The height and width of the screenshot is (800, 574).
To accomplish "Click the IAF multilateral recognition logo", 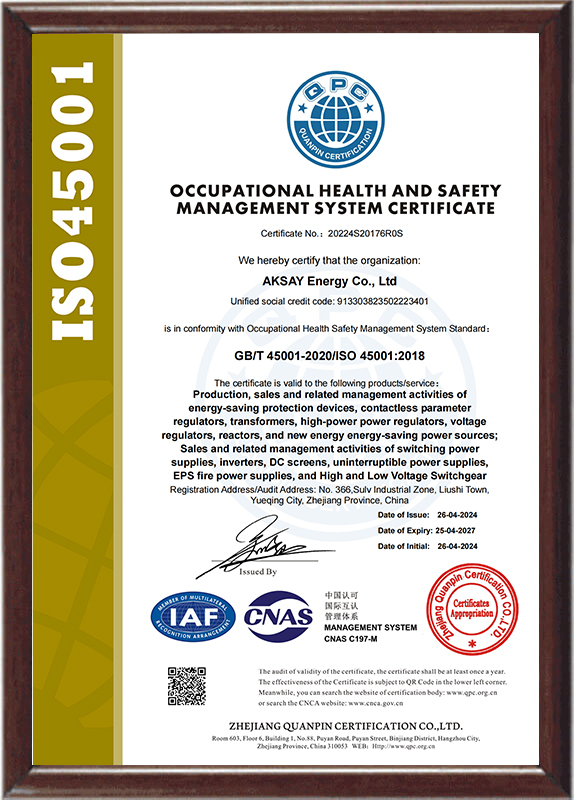I will pos(193,617).
